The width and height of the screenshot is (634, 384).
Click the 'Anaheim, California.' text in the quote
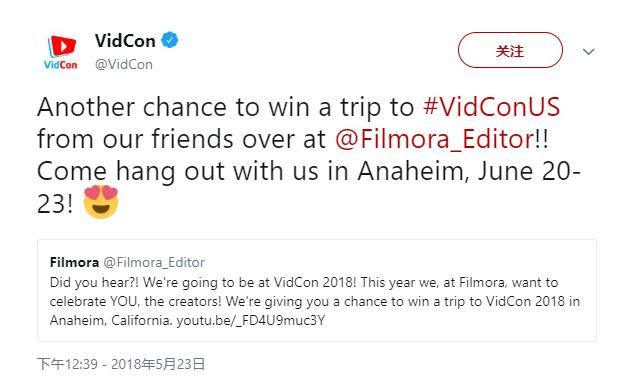pyautogui.click(x=111, y=321)
